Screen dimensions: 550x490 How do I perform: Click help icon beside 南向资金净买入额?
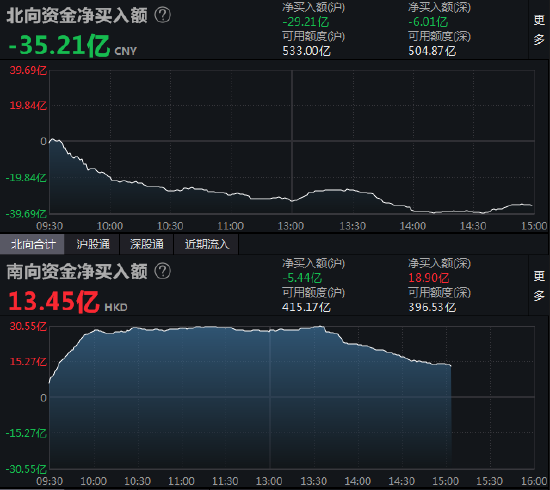coord(162,271)
